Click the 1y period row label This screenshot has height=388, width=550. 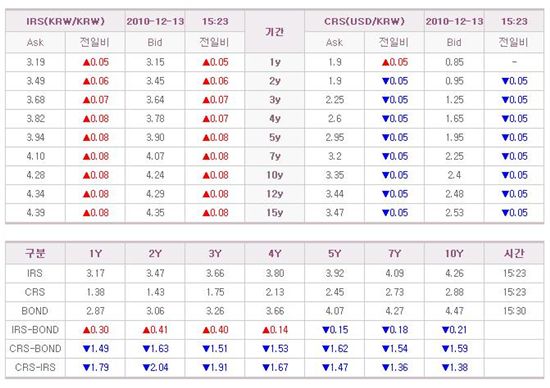point(275,62)
